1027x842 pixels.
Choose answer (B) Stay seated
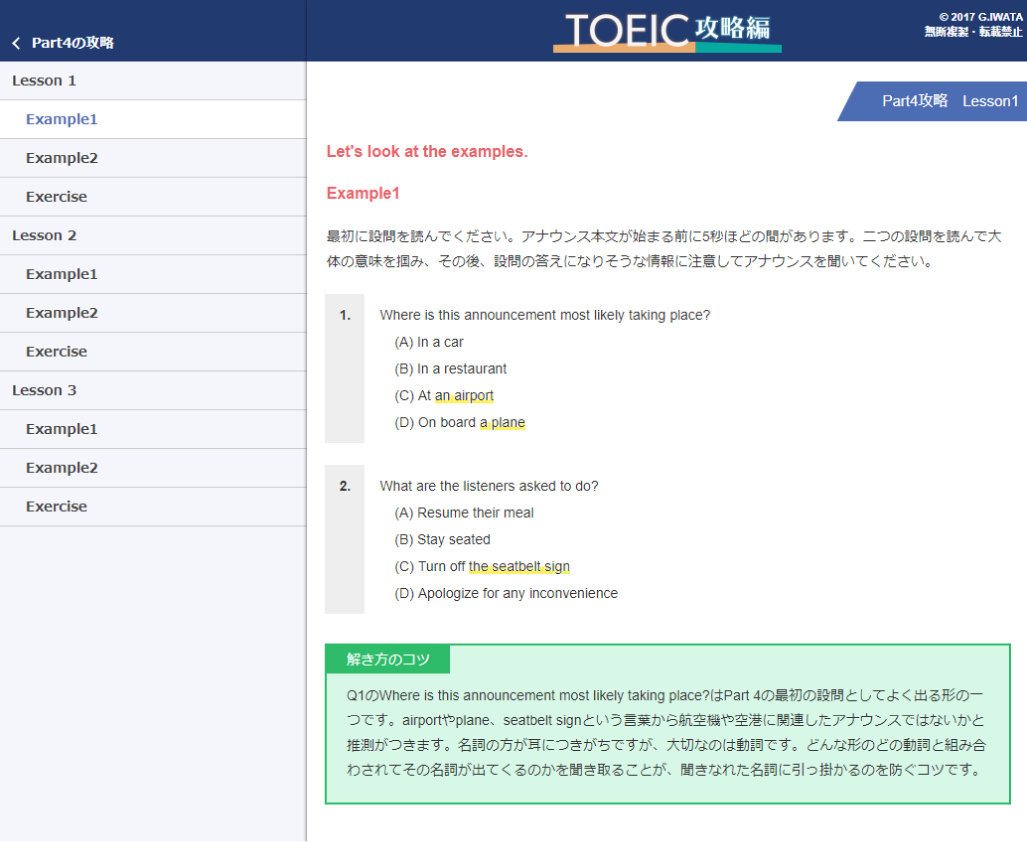pyautogui.click(x=442, y=540)
